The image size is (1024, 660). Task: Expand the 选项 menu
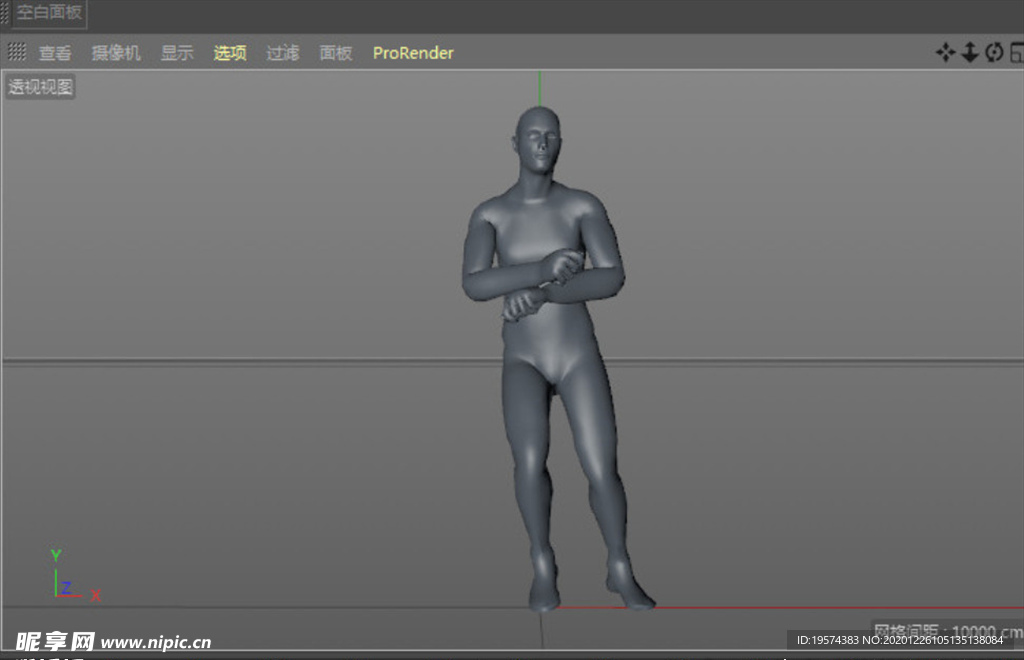click(x=230, y=53)
